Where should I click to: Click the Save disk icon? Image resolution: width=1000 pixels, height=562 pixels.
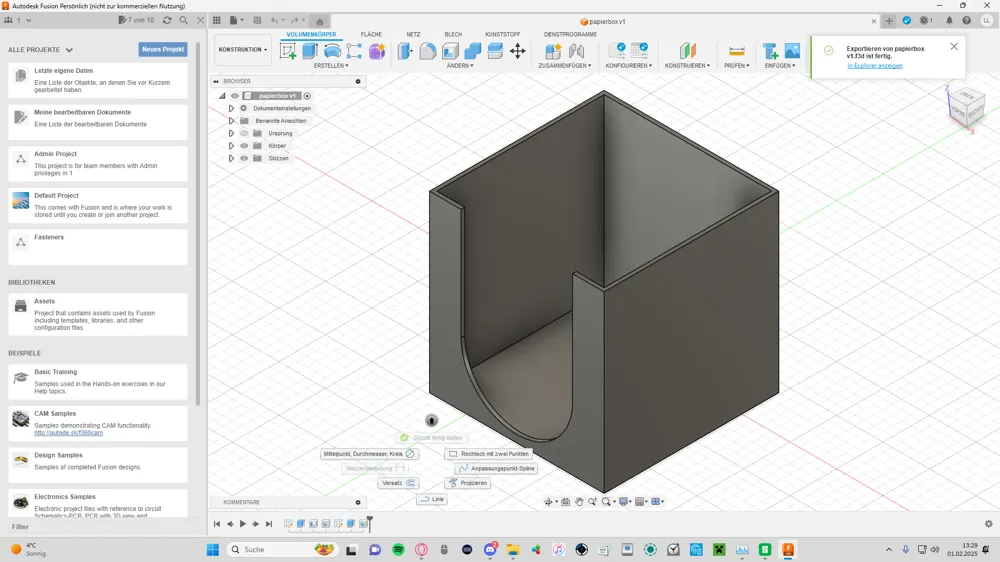[257, 20]
